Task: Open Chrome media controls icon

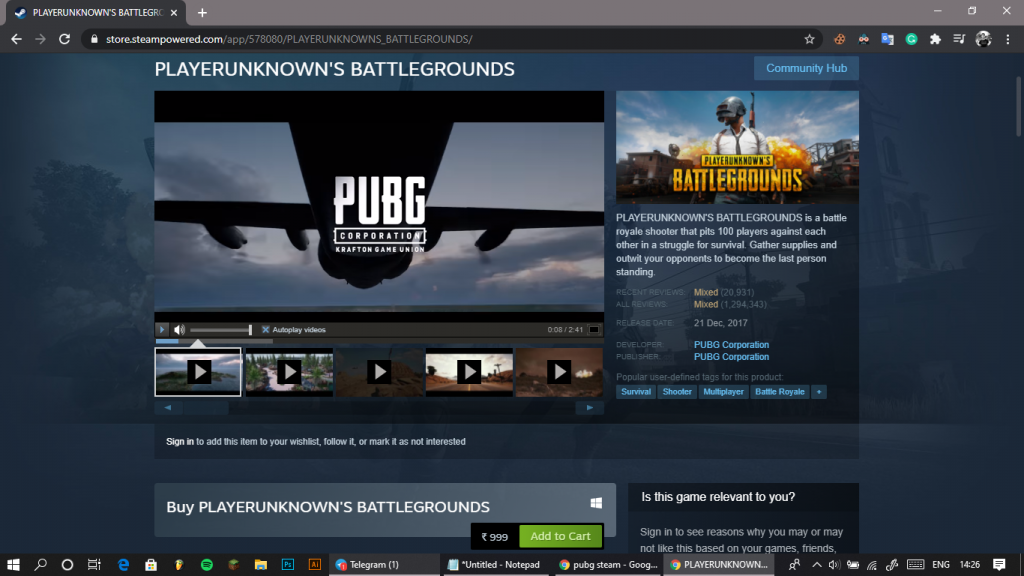Action: click(959, 39)
